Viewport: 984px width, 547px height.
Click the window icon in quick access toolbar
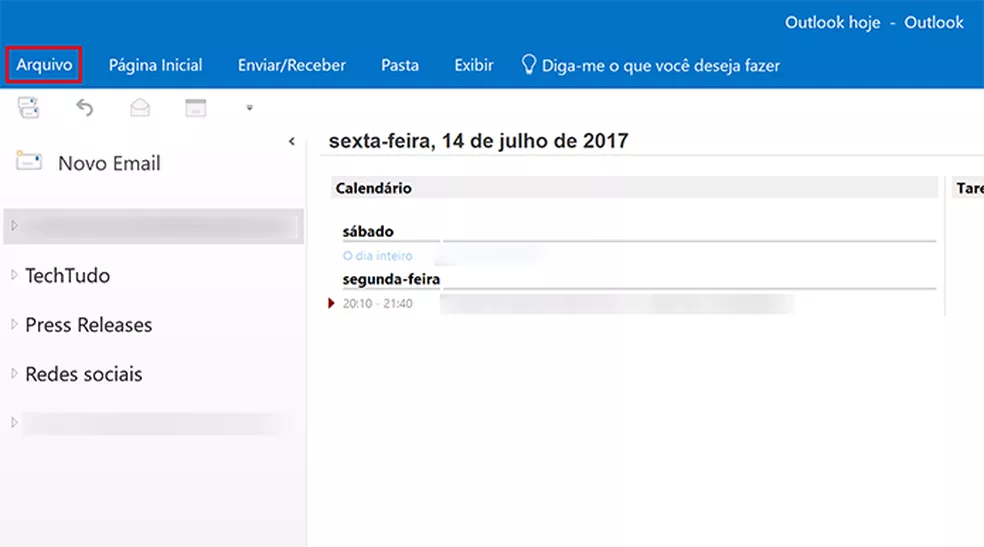196,108
